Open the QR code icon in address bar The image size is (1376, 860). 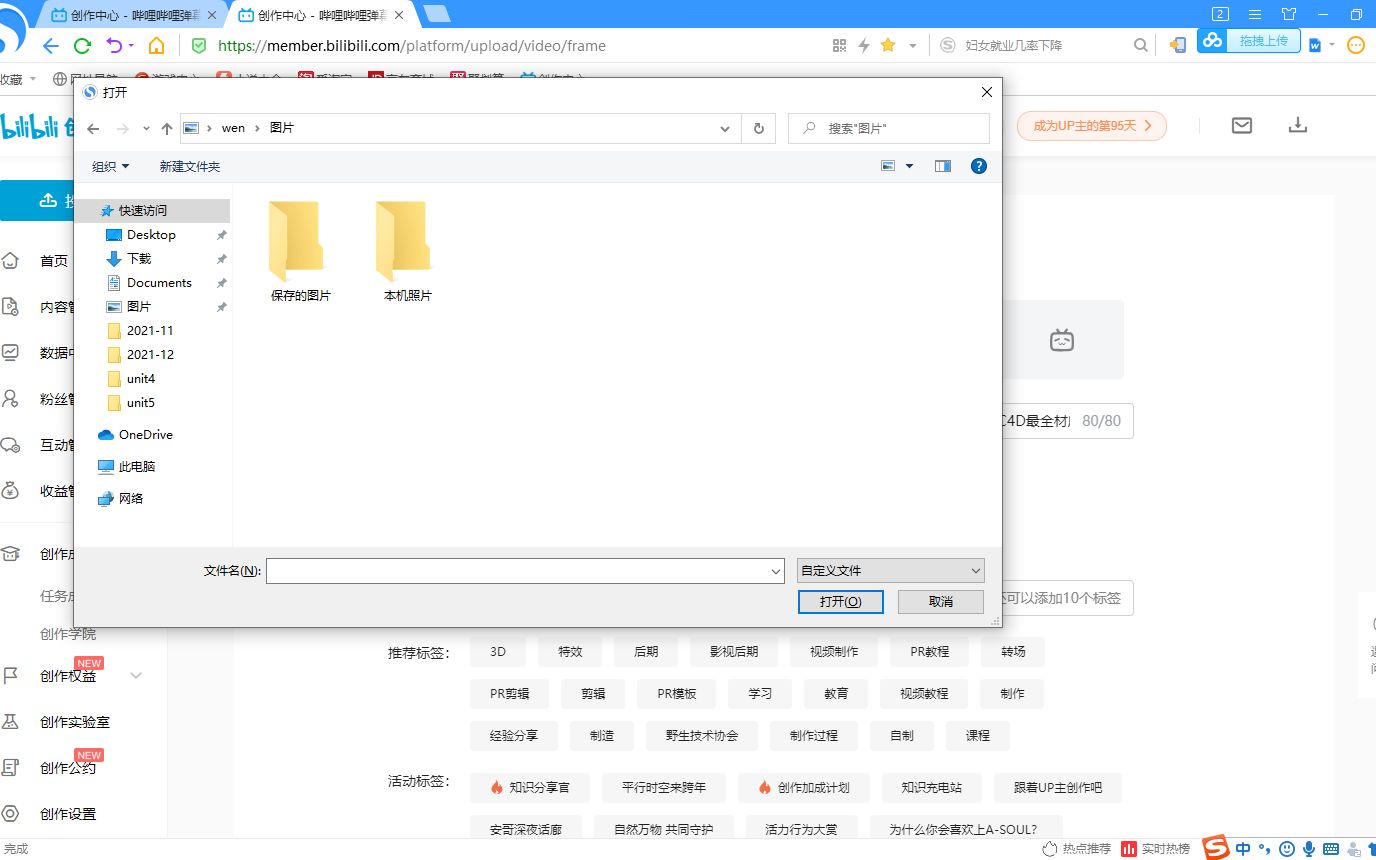[839, 46]
